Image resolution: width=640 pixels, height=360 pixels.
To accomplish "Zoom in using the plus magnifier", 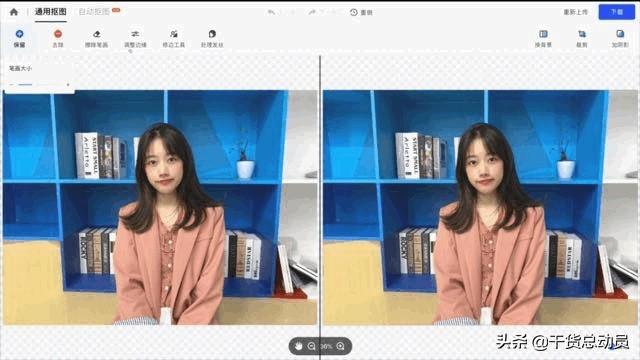I will [x=341, y=346].
